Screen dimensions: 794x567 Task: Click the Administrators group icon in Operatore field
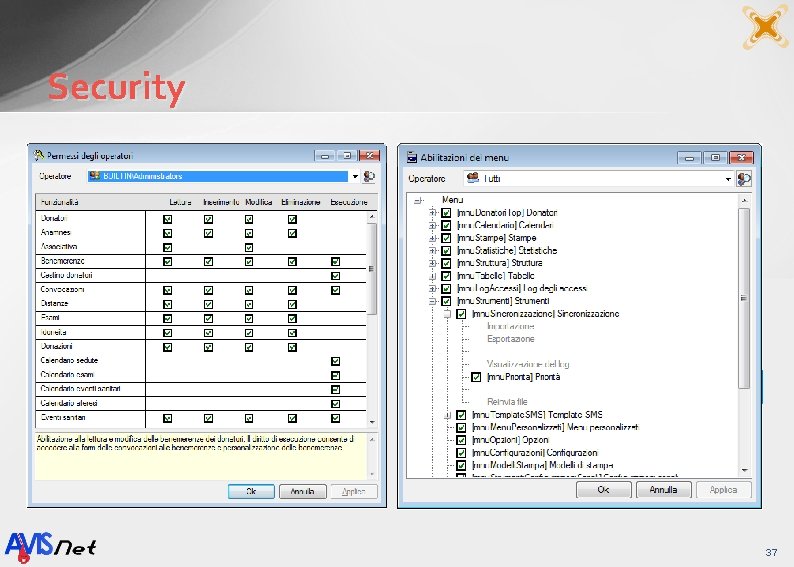pyautogui.click(x=94, y=176)
